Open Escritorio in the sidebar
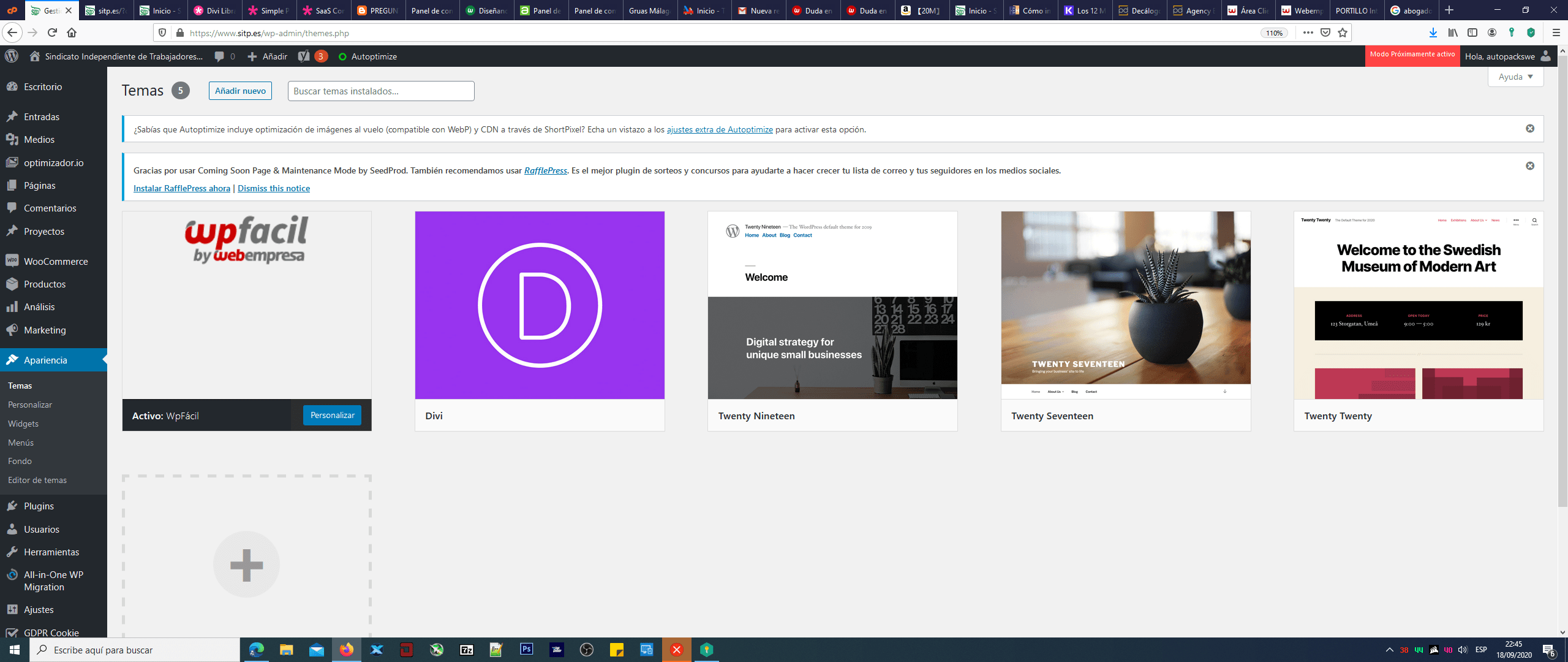Viewport: 1568px width, 662px height. [53, 86]
